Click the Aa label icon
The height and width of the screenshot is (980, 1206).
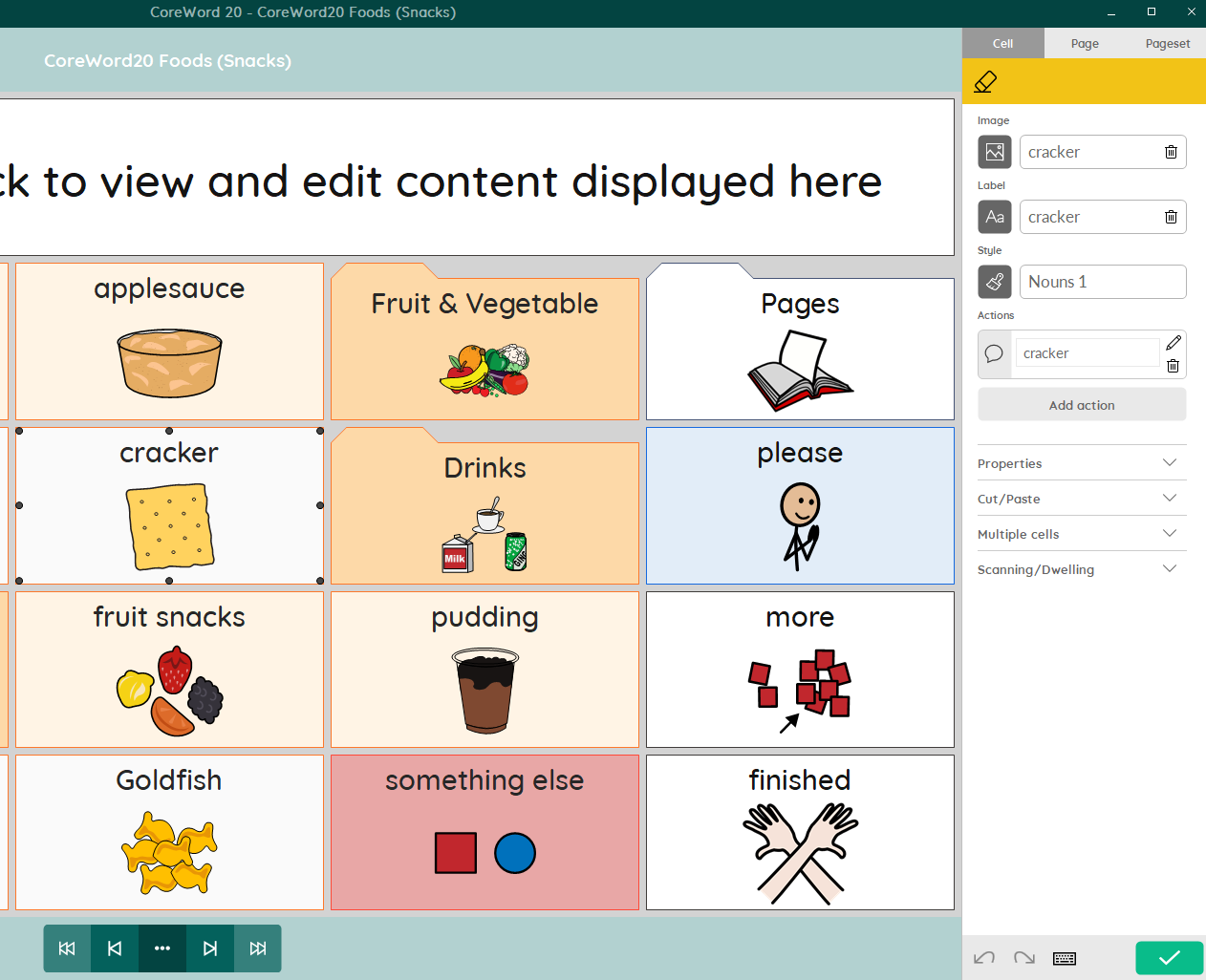click(995, 217)
